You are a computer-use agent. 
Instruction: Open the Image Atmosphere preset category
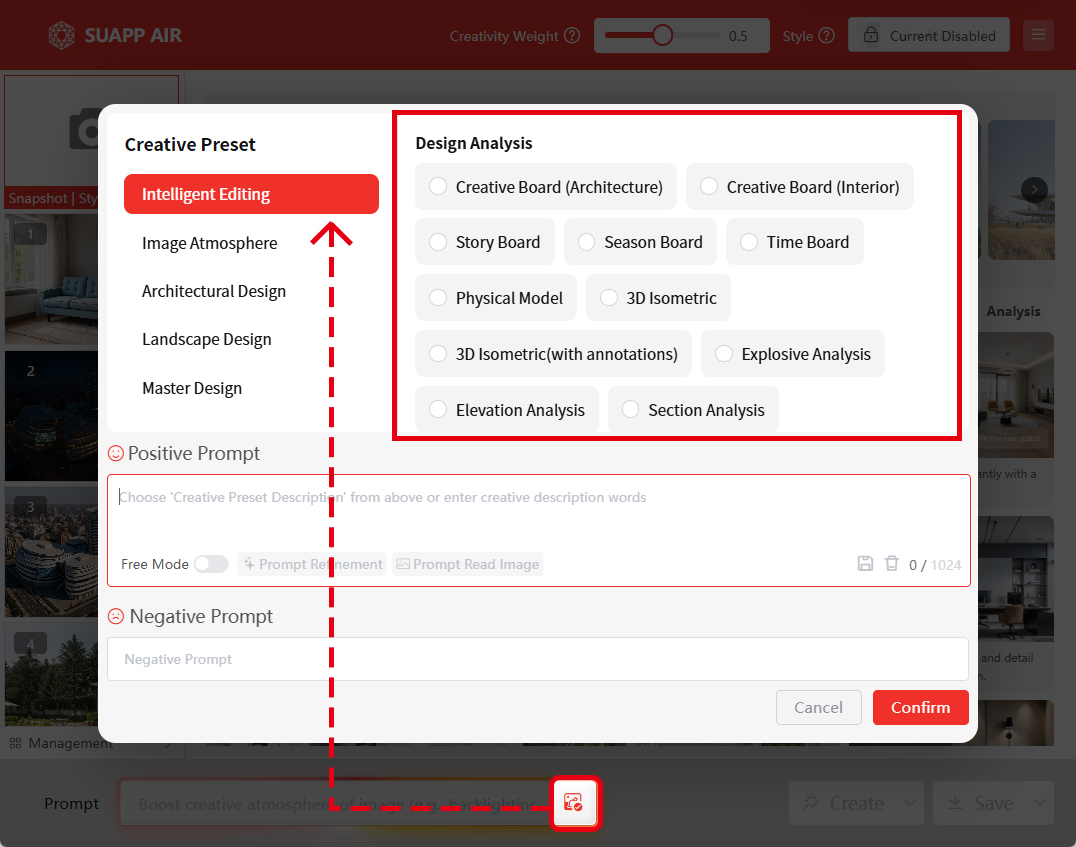(210, 243)
